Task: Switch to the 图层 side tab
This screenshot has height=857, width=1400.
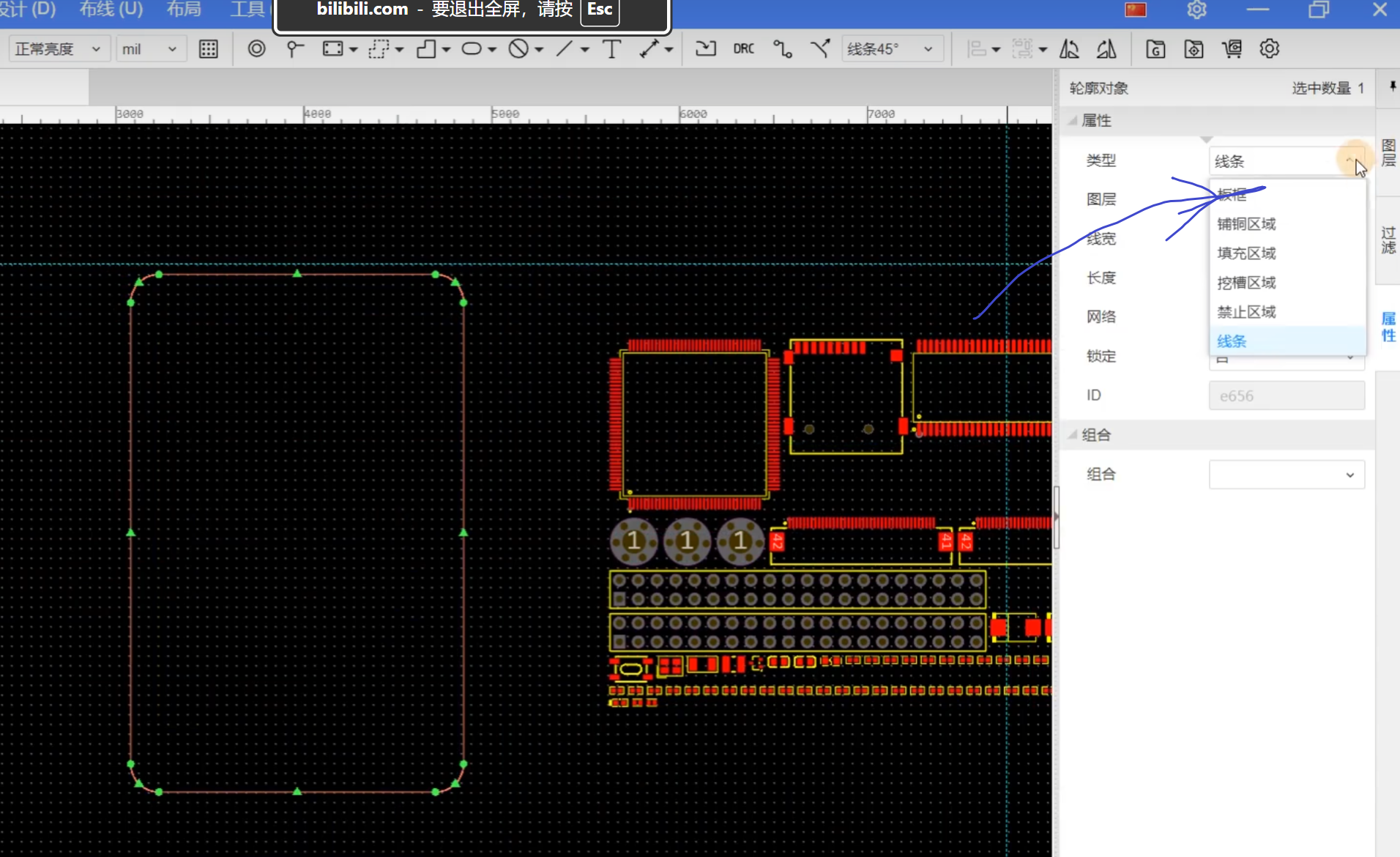Action: click(1388, 153)
